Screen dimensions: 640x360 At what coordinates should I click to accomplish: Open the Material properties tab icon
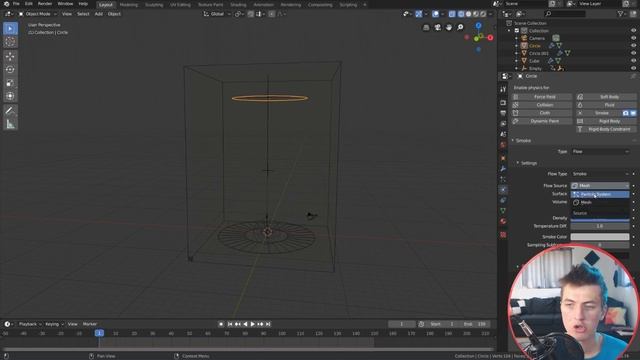(503, 221)
